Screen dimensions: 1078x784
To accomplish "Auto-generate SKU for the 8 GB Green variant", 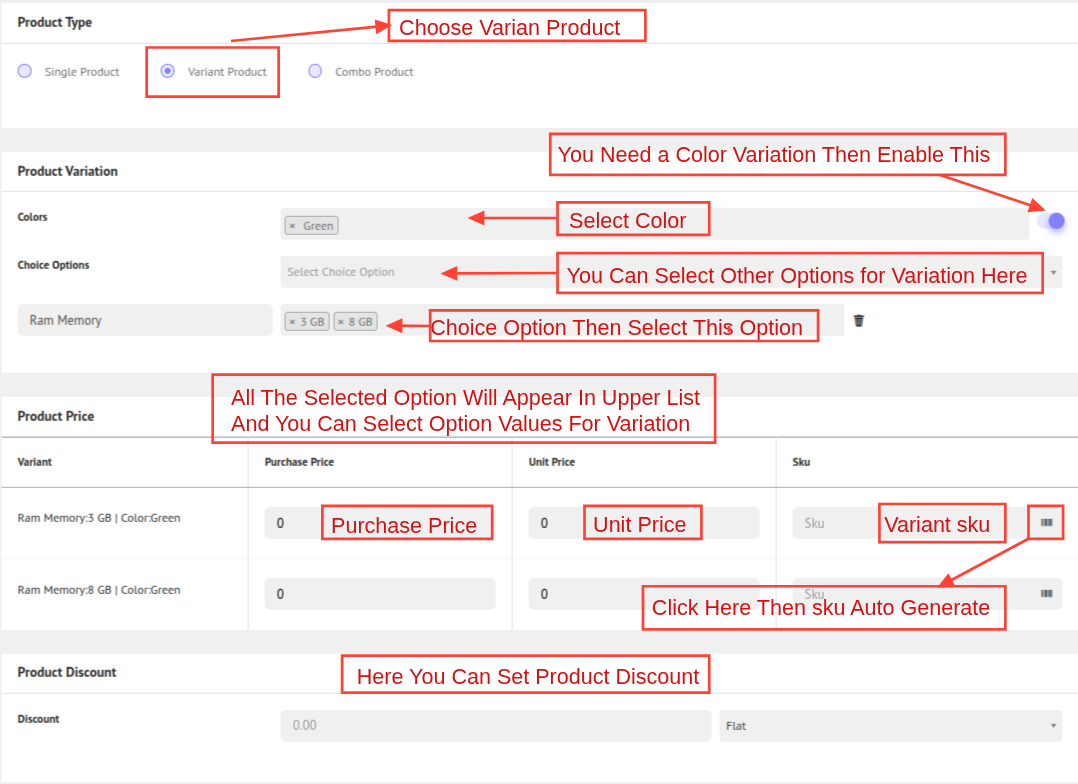I will (1046, 593).
